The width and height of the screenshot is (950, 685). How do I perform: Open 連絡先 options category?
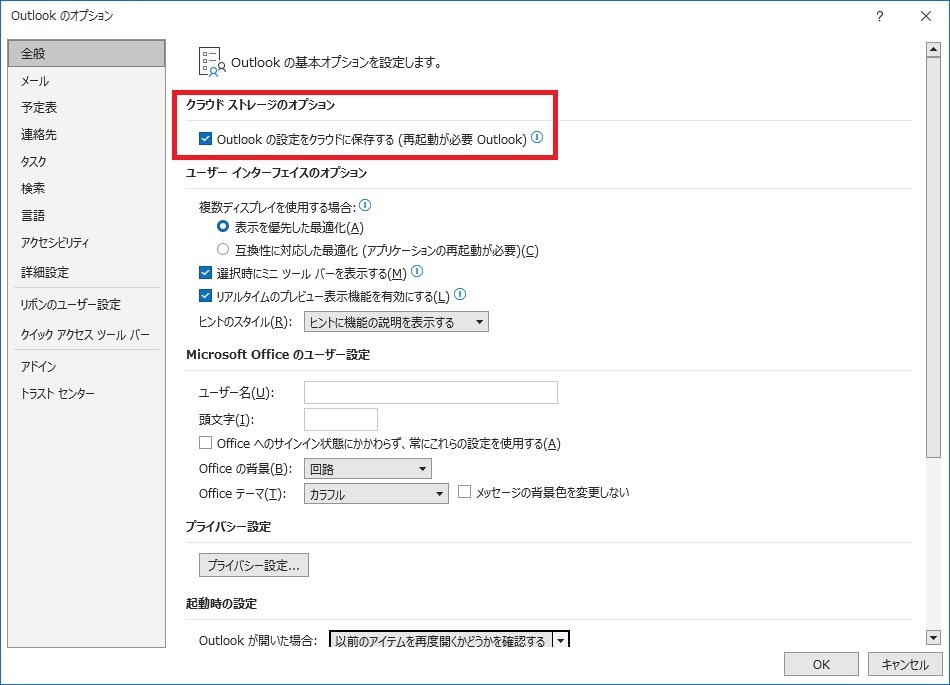tap(86, 134)
